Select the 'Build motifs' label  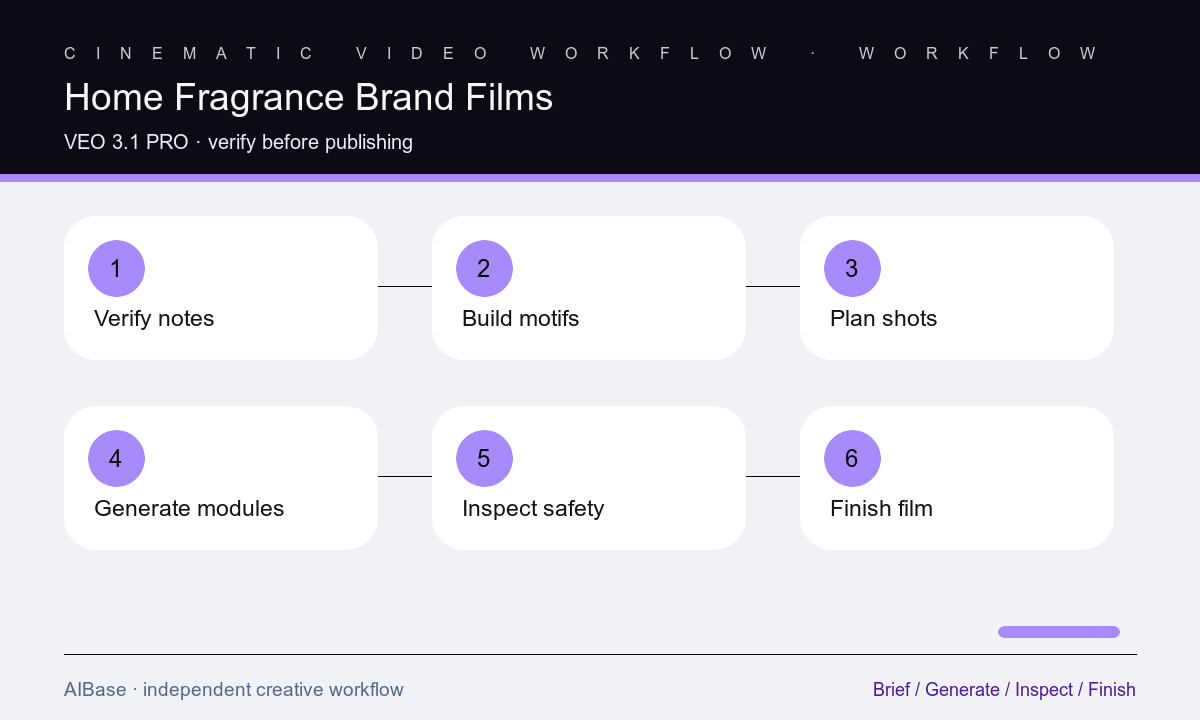click(x=520, y=319)
